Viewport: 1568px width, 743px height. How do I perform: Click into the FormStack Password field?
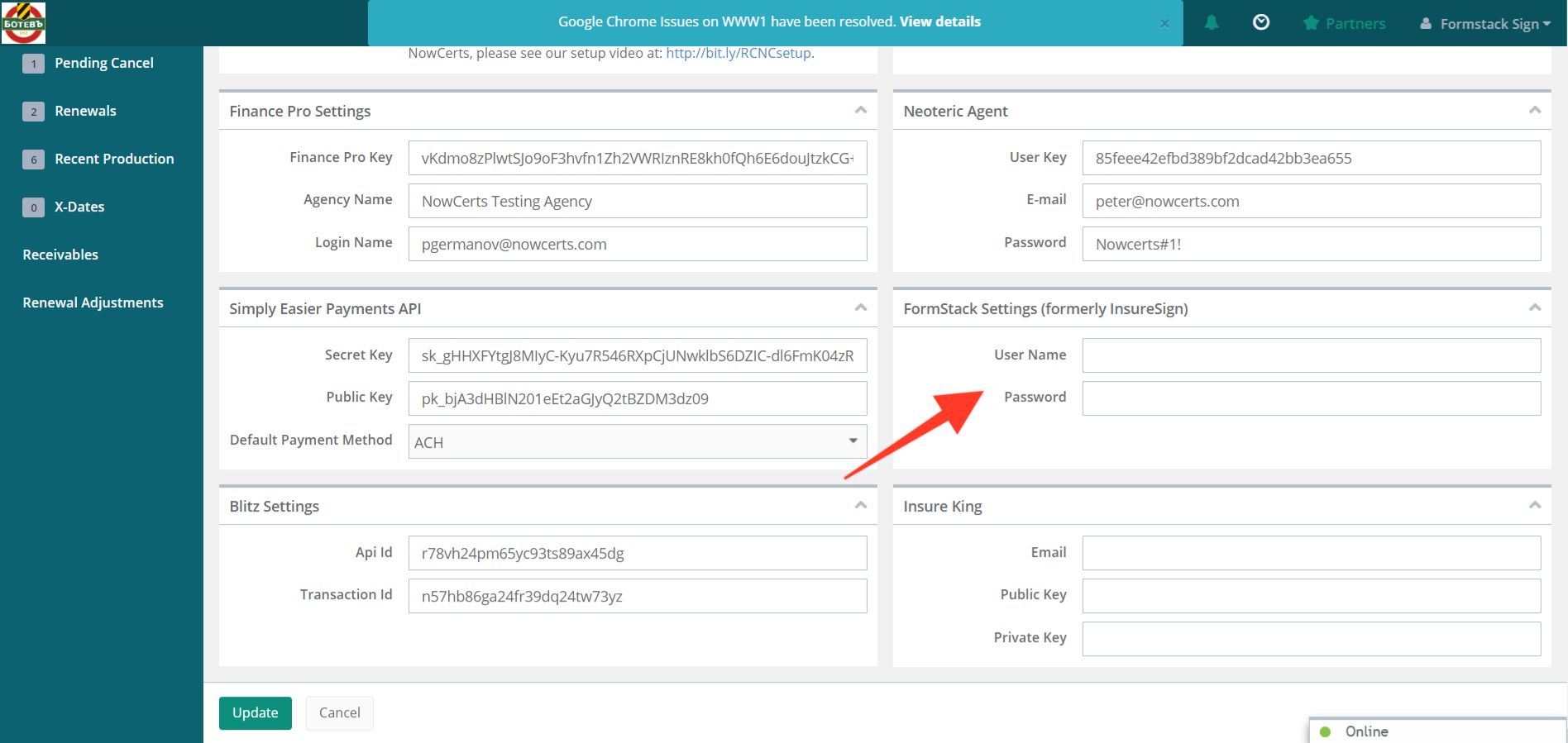click(x=1312, y=398)
